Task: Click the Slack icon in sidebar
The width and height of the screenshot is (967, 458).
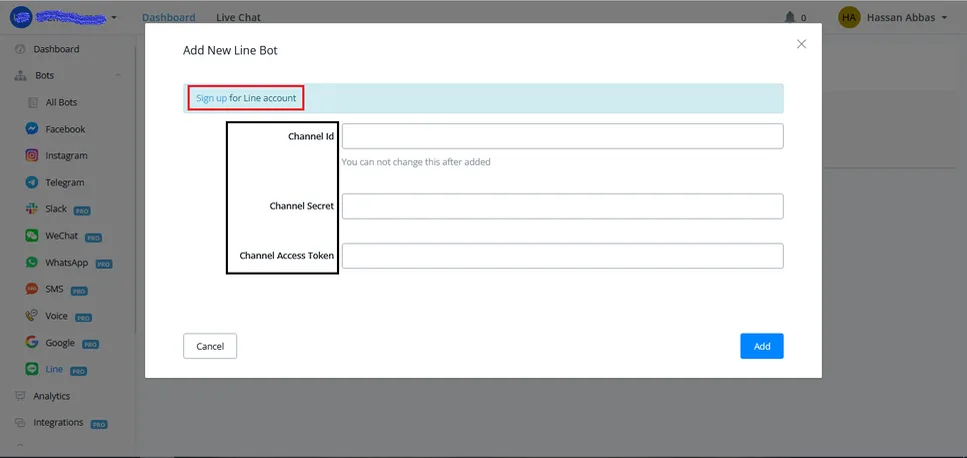Action: click(x=31, y=209)
